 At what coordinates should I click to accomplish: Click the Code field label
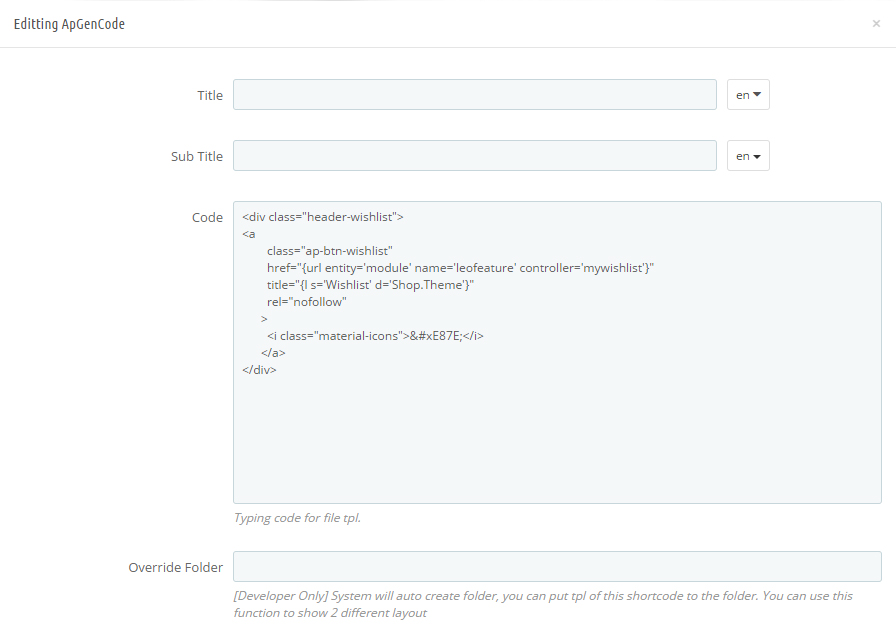tap(207, 218)
